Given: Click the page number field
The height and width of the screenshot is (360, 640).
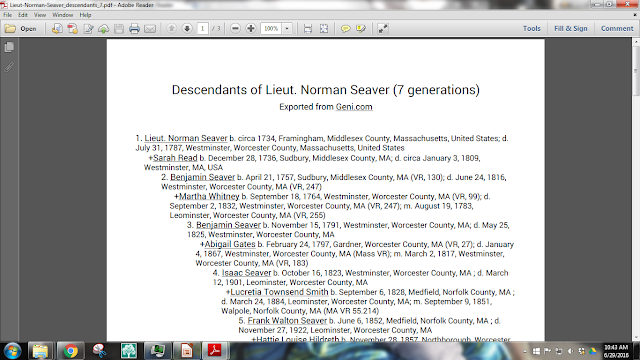Looking at the screenshot, I should pyautogui.click(x=202, y=29).
